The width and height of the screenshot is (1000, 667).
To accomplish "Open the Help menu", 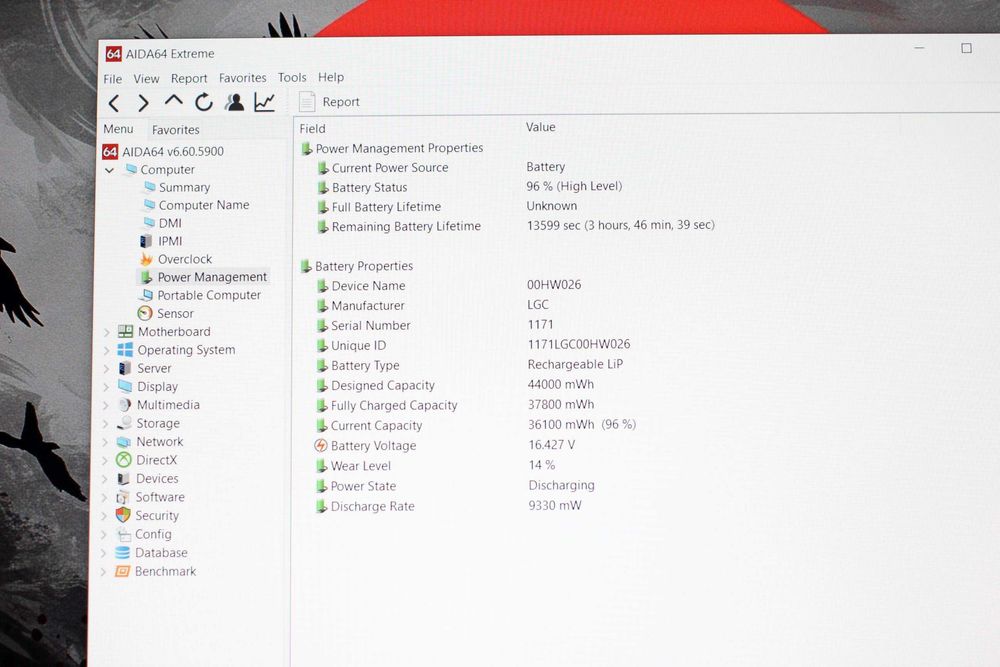I will 331,77.
